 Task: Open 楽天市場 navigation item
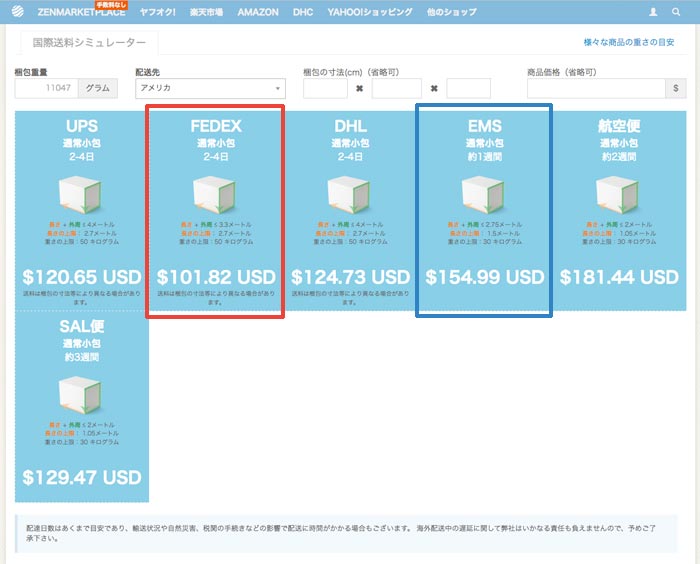(206, 13)
